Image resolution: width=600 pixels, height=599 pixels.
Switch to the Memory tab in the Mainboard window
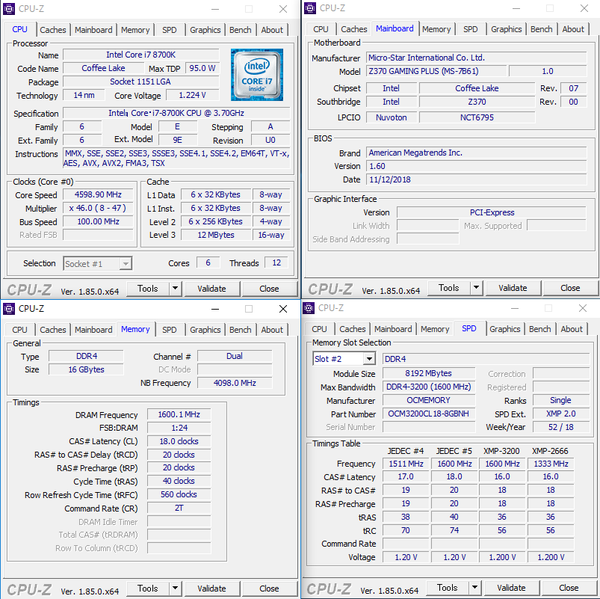point(436,29)
